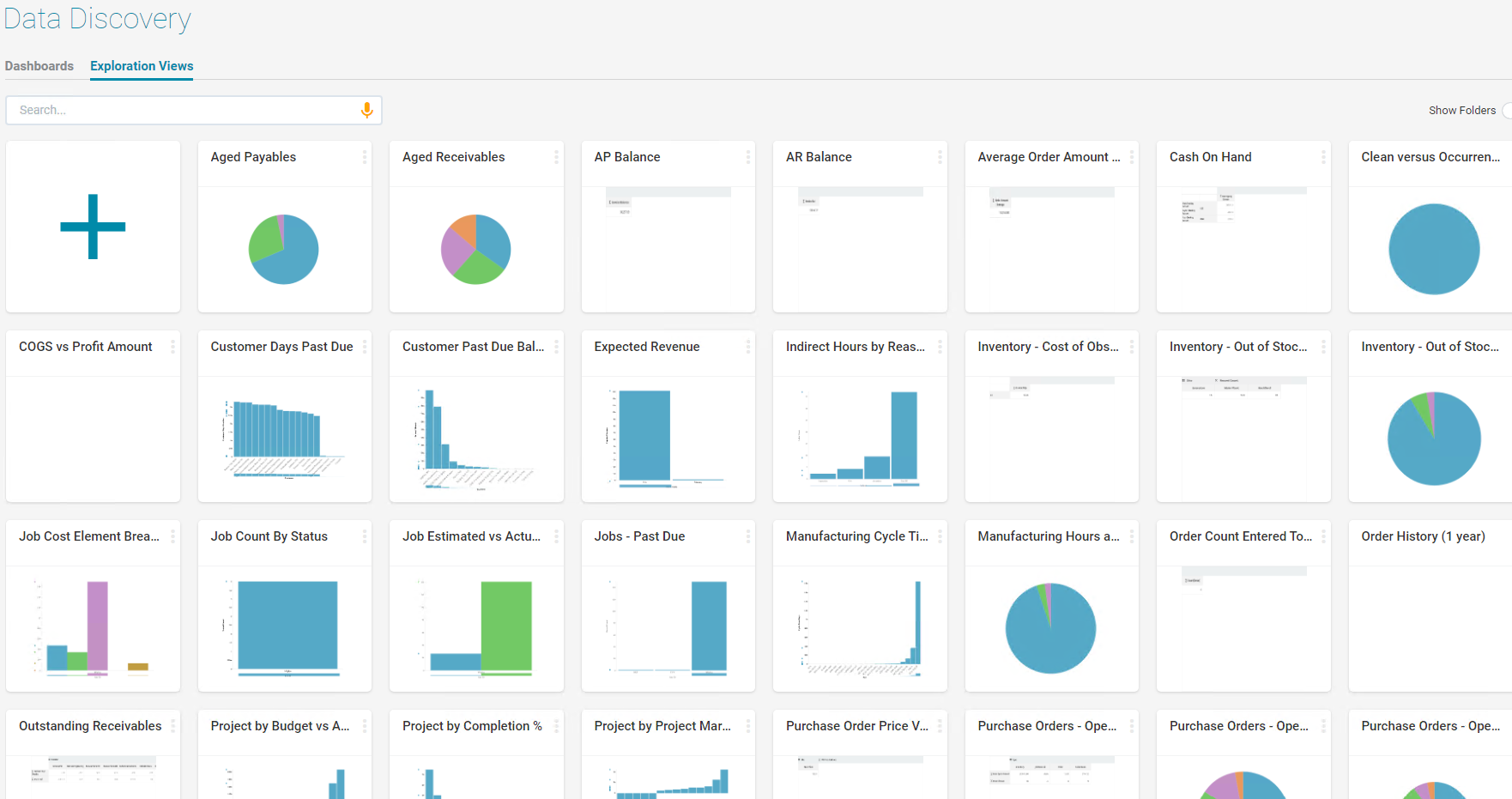Click the Clean versus Occurren... title

pos(1430,157)
